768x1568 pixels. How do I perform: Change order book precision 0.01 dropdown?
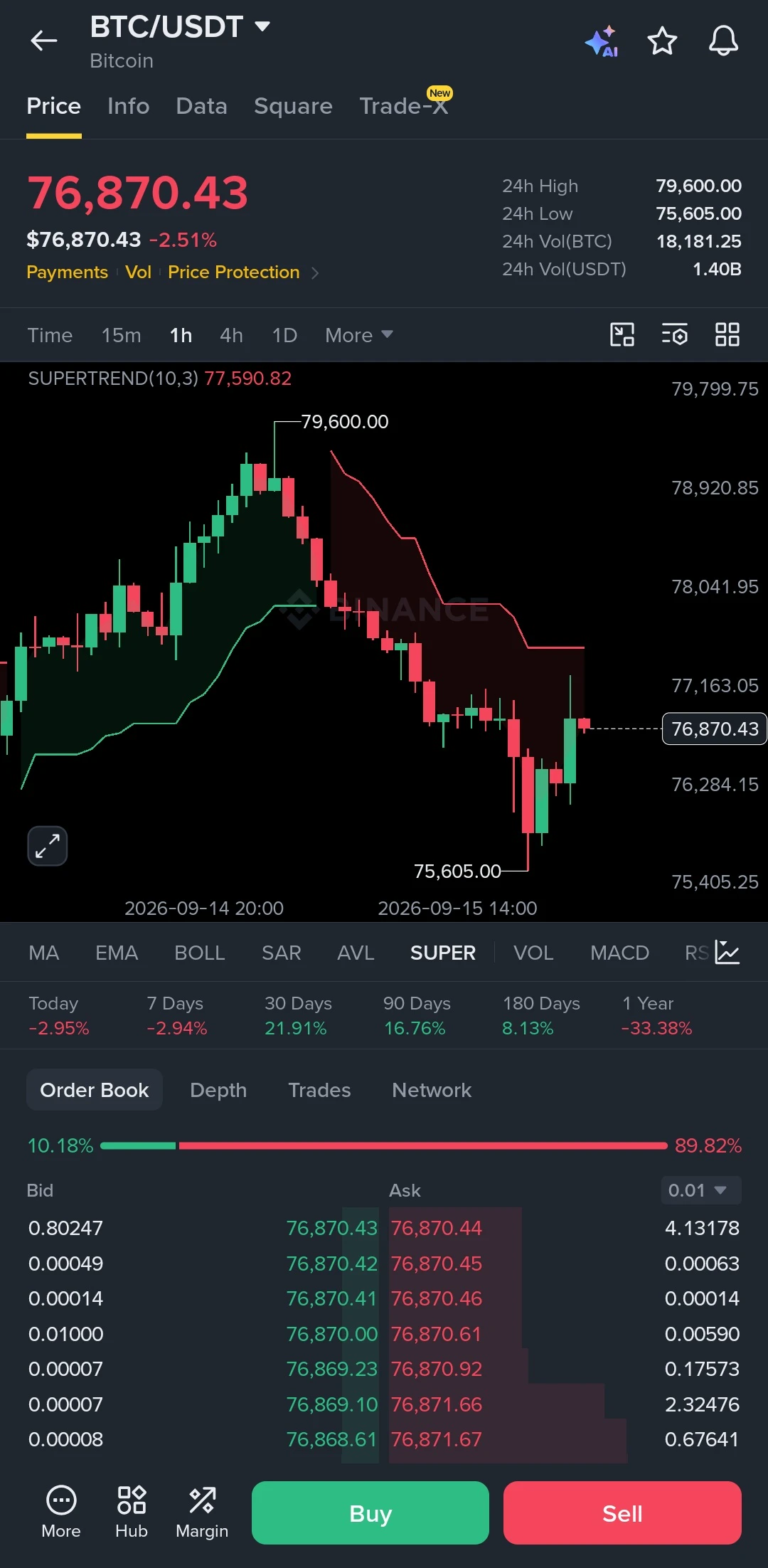click(700, 1190)
